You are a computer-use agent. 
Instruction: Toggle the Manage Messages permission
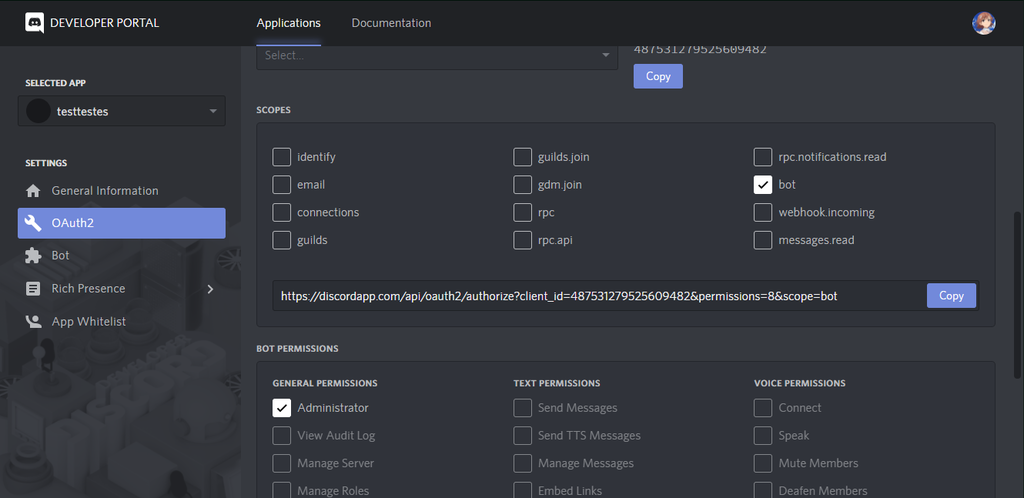coord(522,463)
